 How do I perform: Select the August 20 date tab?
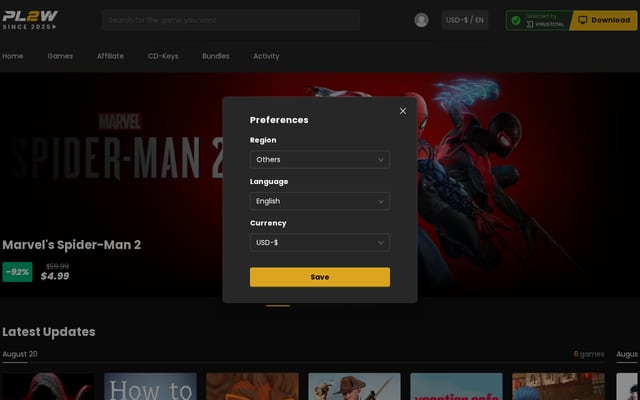[x=20, y=354]
